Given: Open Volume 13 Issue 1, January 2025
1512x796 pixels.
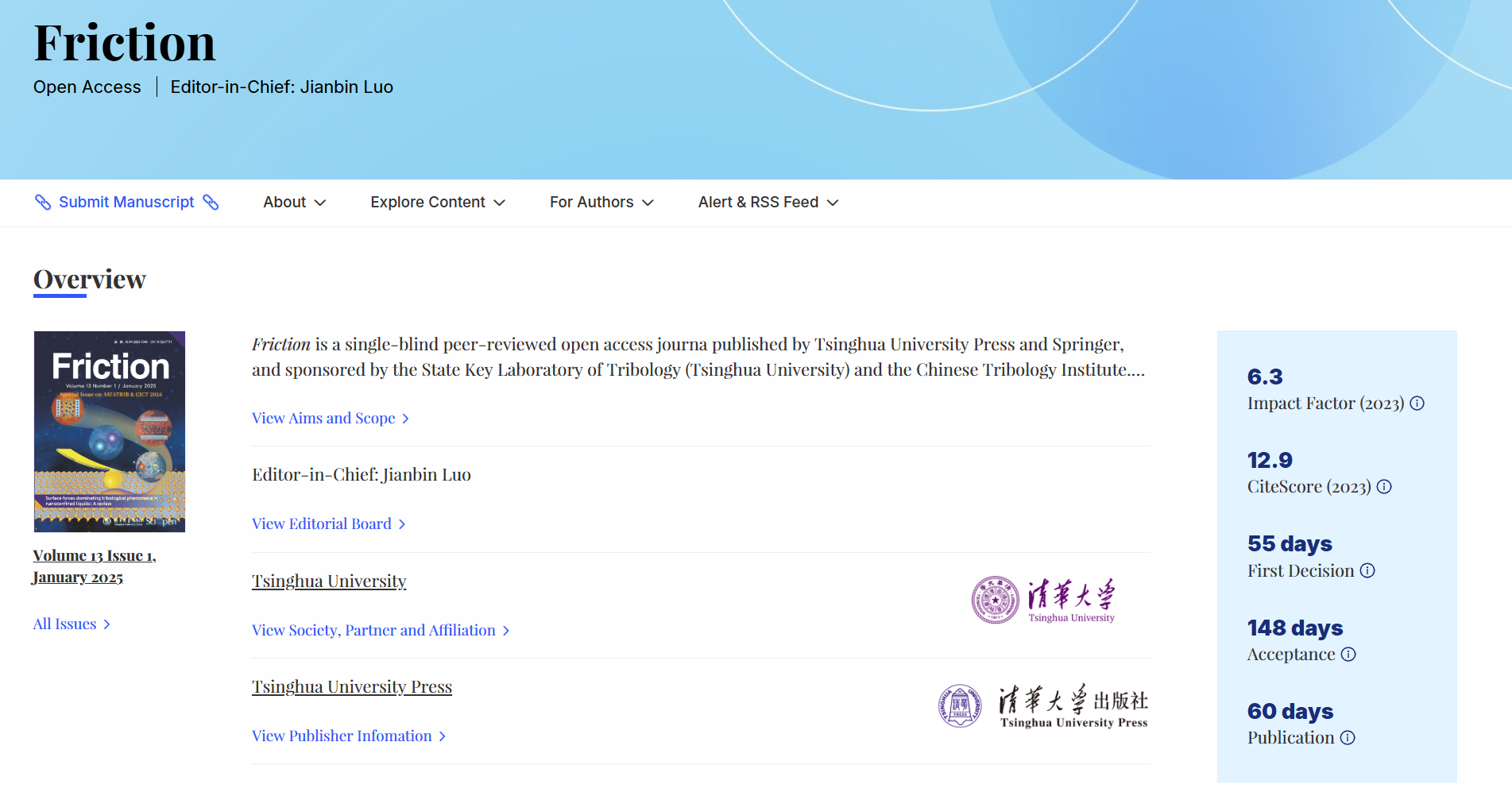Looking at the screenshot, I should coord(94,566).
